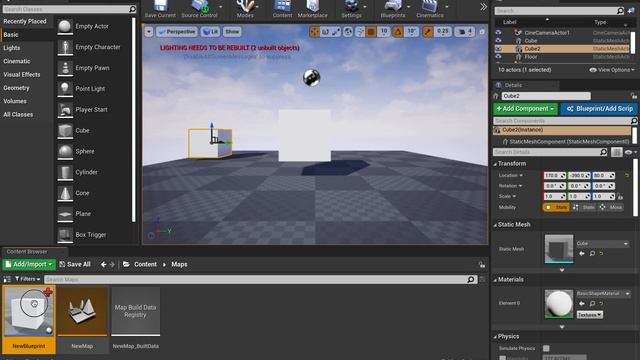
Task: Open viewport options dropdown arrow
Action: coord(149,31)
